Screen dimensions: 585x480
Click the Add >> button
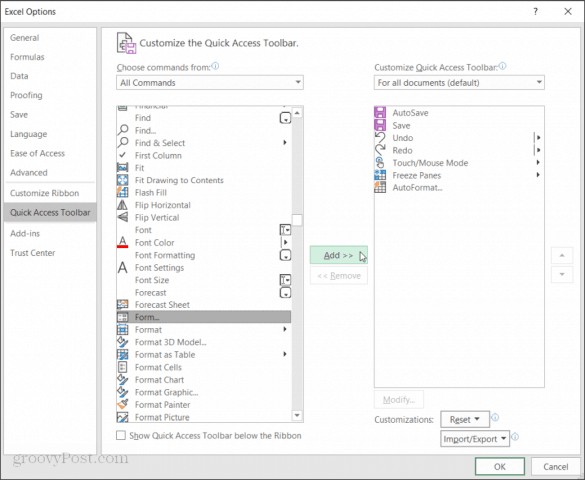pos(338,255)
